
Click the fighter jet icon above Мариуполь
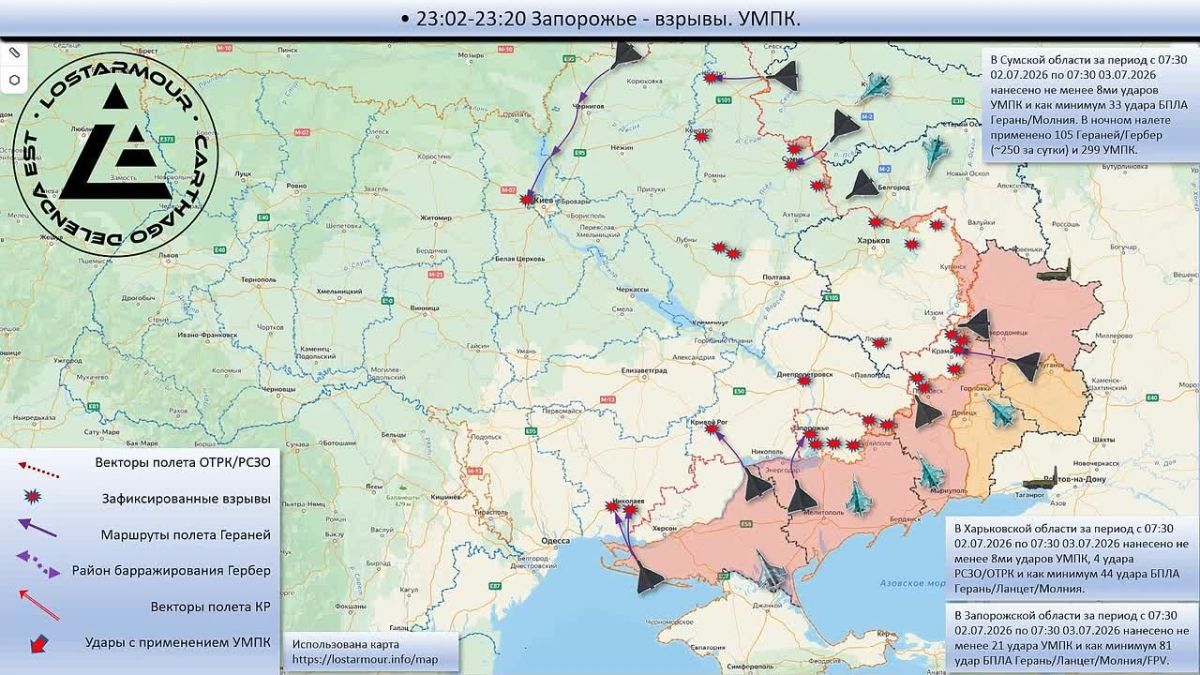[x=930, y=472]
